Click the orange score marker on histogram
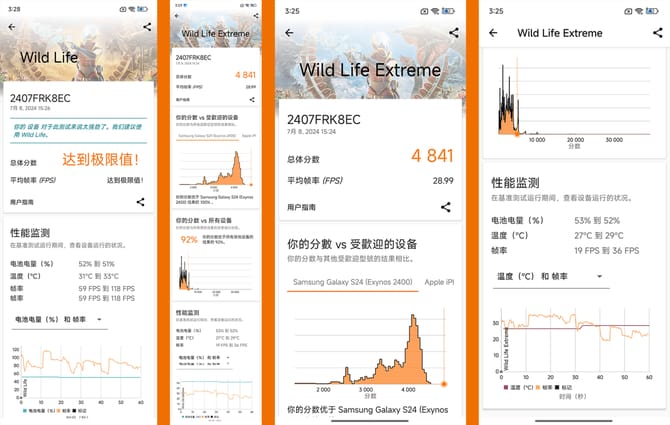The height and width of the screenshot is (425, 670). click(444, 384)
